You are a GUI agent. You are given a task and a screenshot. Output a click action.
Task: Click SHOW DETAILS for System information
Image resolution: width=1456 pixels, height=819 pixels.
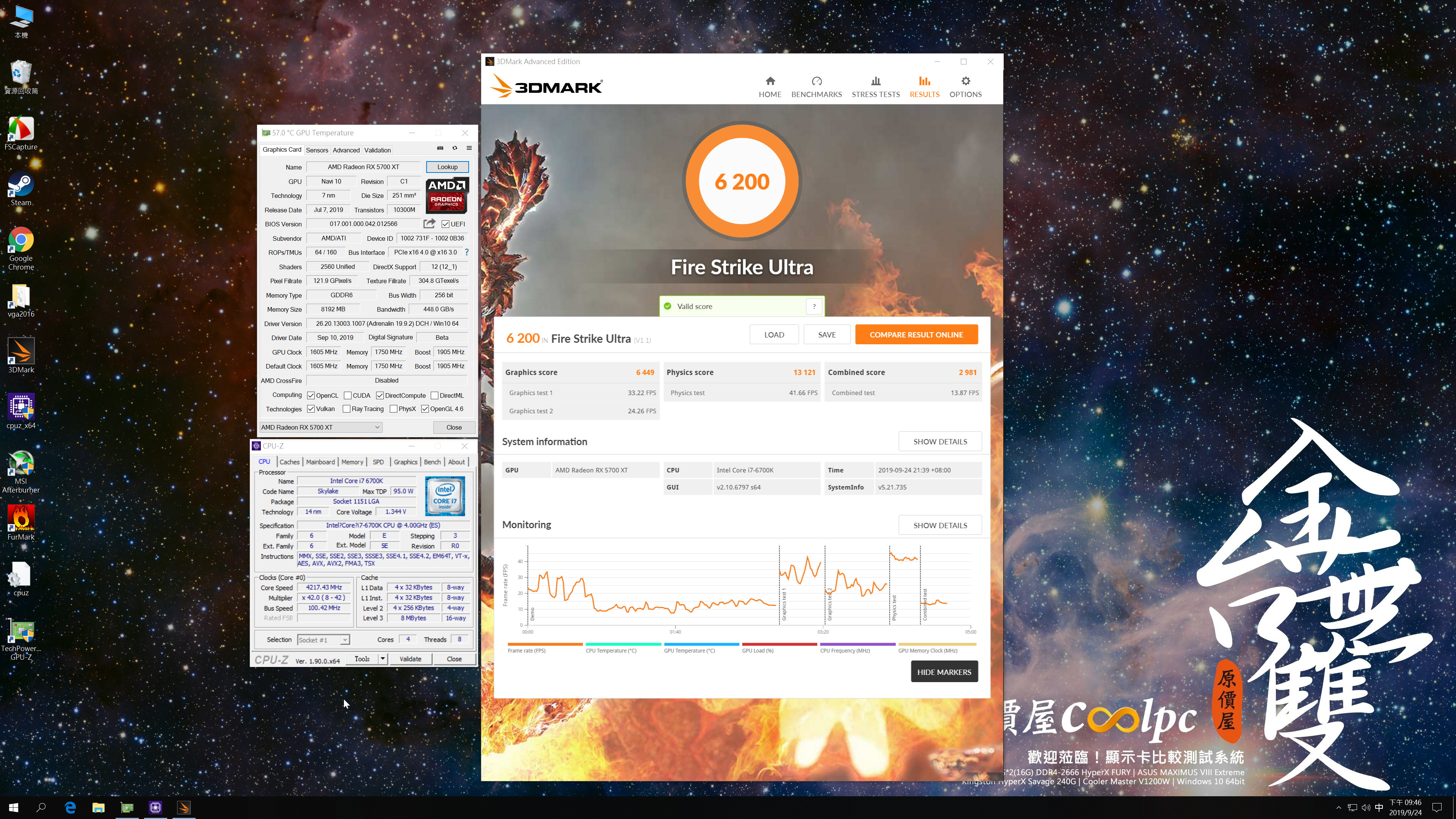coord(940,441)
